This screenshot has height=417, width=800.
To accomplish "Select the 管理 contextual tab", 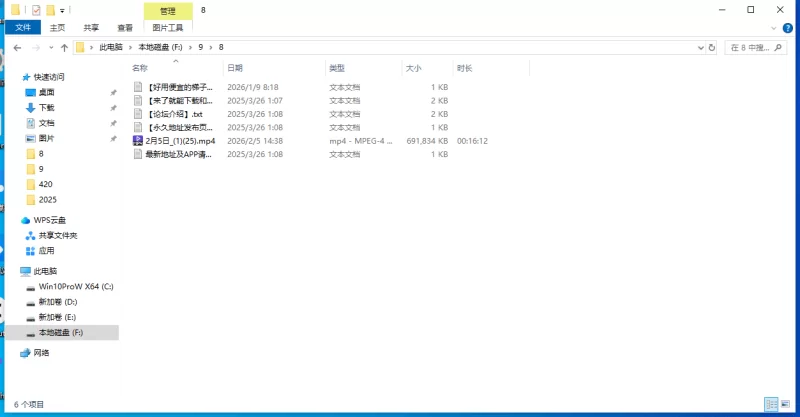I will (168, 11).
